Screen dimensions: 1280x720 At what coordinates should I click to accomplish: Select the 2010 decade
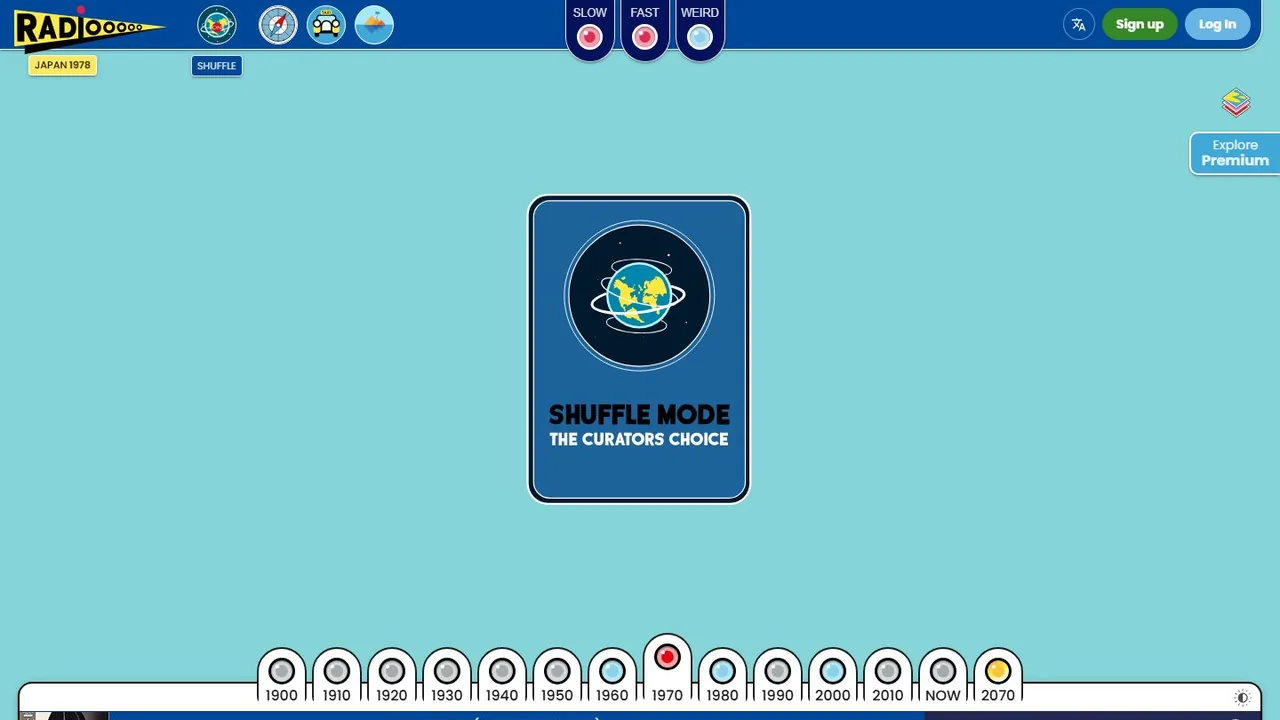(x=887, y=677)
